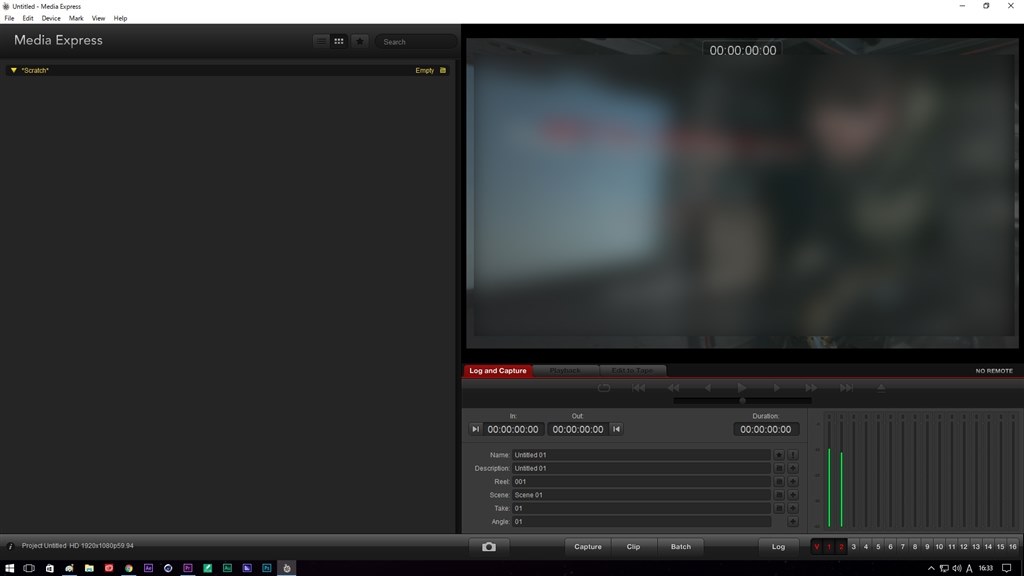The height and width of the screenshot is (576, 1024).
Task: Open the Help menu
Action: pyautogui.click(x=120, y=18)
